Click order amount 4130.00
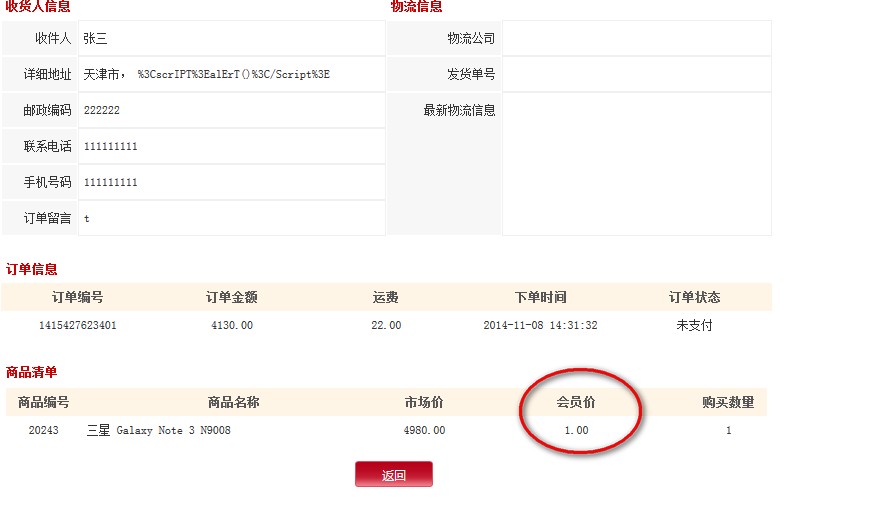 (x=232, y=325)
